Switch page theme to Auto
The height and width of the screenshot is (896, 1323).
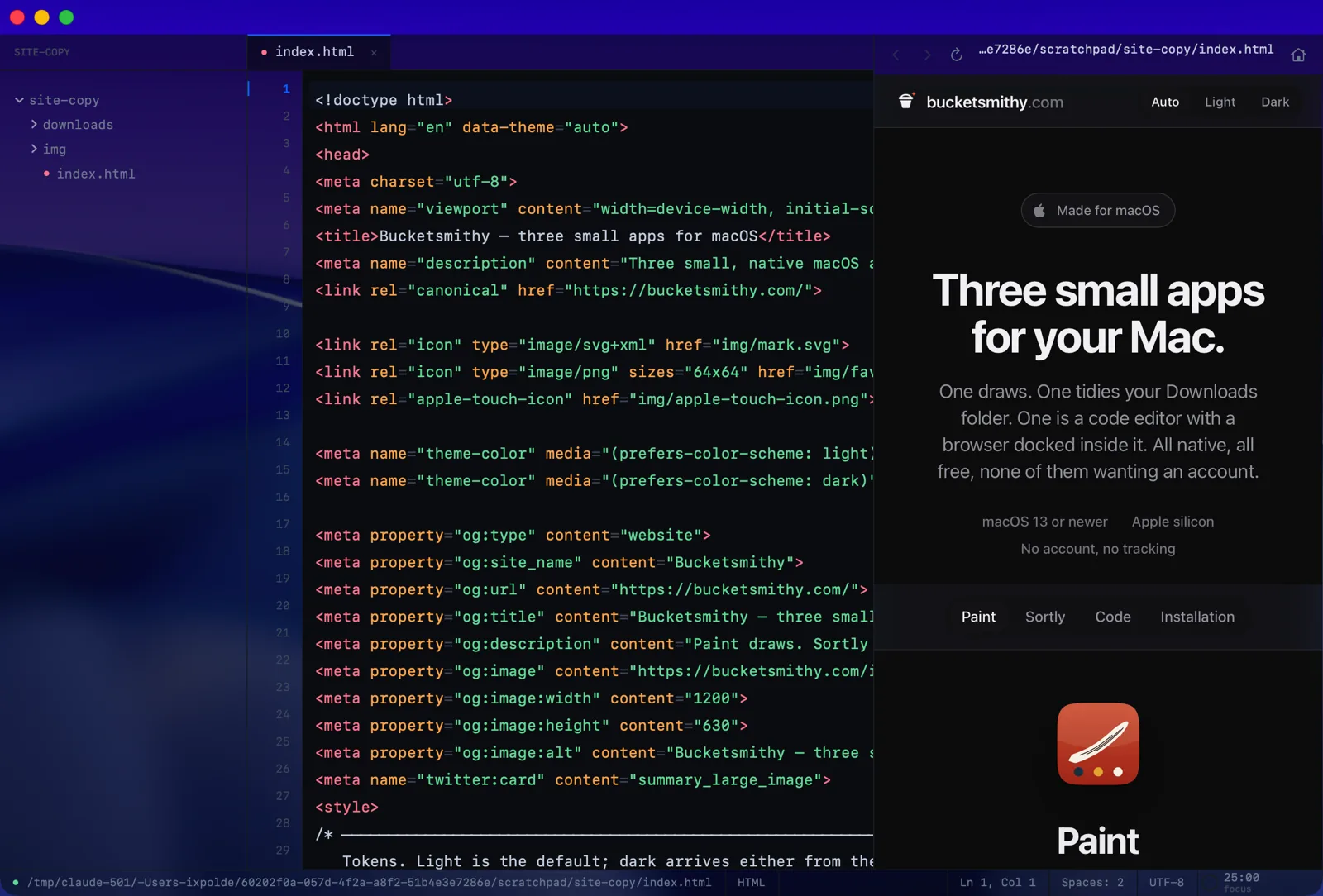pyautogui.click(x=1165, y=102)
